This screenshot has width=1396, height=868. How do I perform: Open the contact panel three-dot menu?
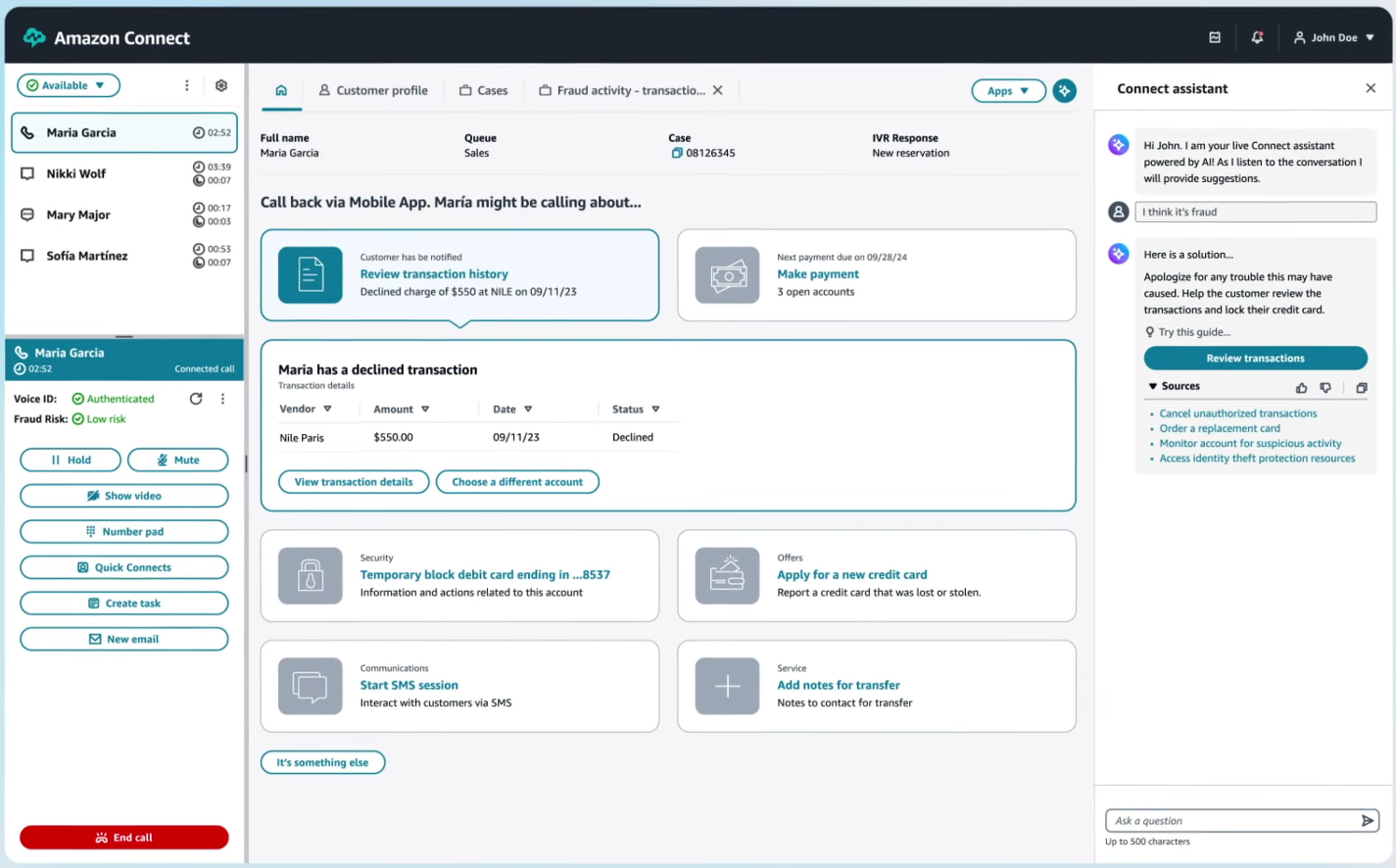point(186,85)
